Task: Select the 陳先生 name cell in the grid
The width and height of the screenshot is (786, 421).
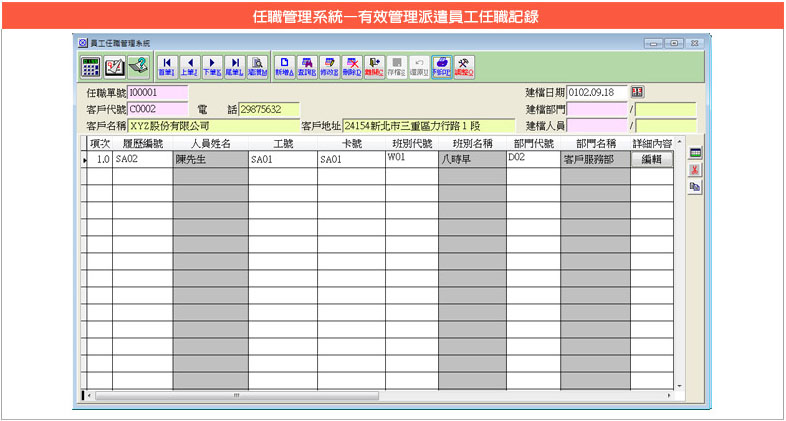Action: tap(208, 159)
